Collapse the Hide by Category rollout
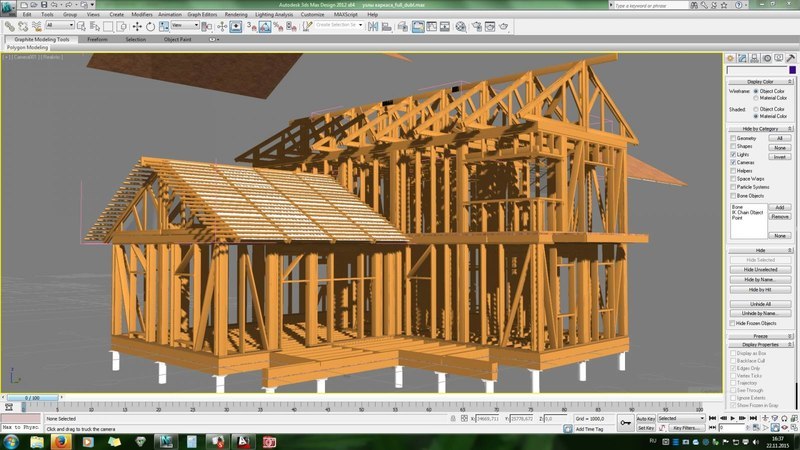The height and width of the screenshot is (450, 800). 760,129
